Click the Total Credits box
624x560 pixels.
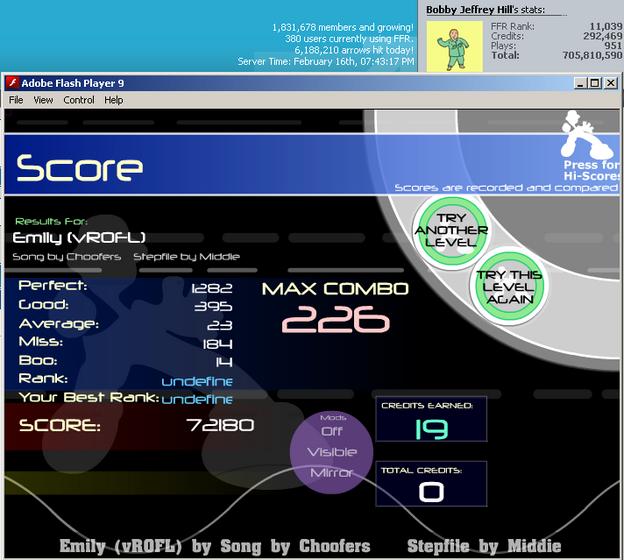click(x=431, y=484)
